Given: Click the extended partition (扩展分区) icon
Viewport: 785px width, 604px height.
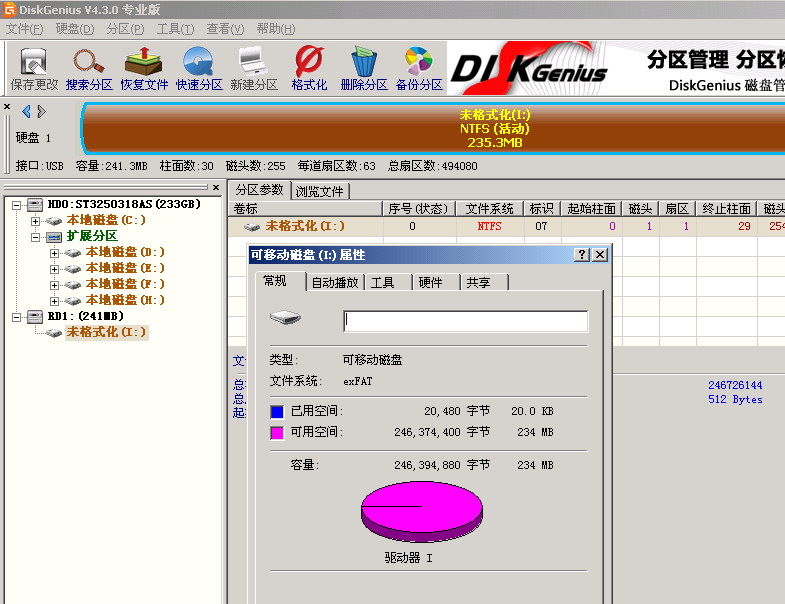Looking at the screenshot, I should pyautogui.click(x=54, y=236).
